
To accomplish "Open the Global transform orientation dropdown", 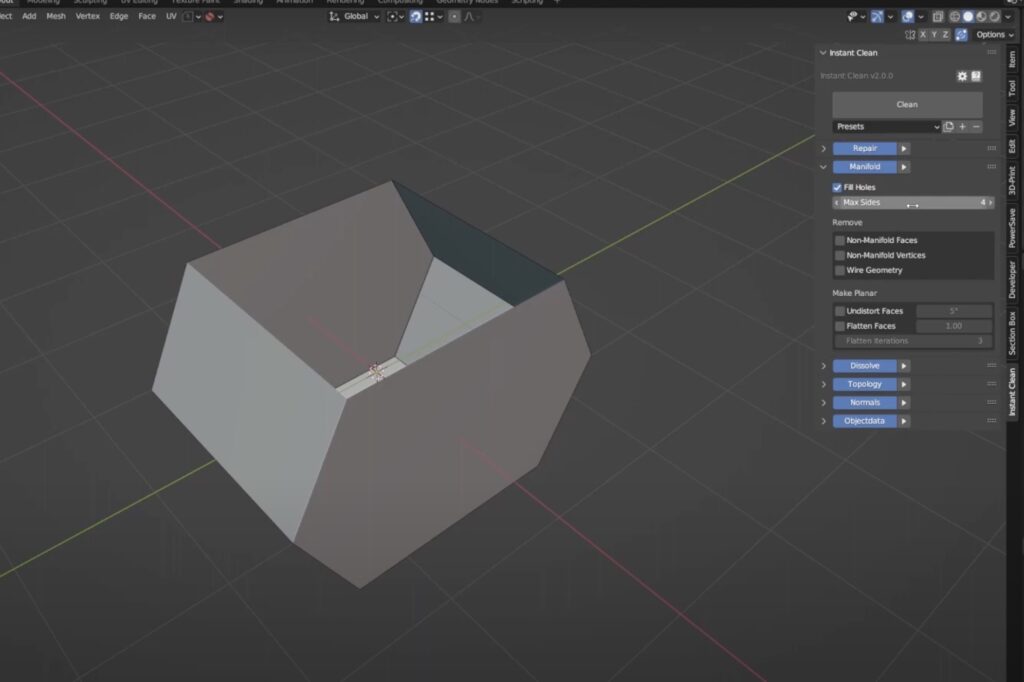I will tap(354, 16).
